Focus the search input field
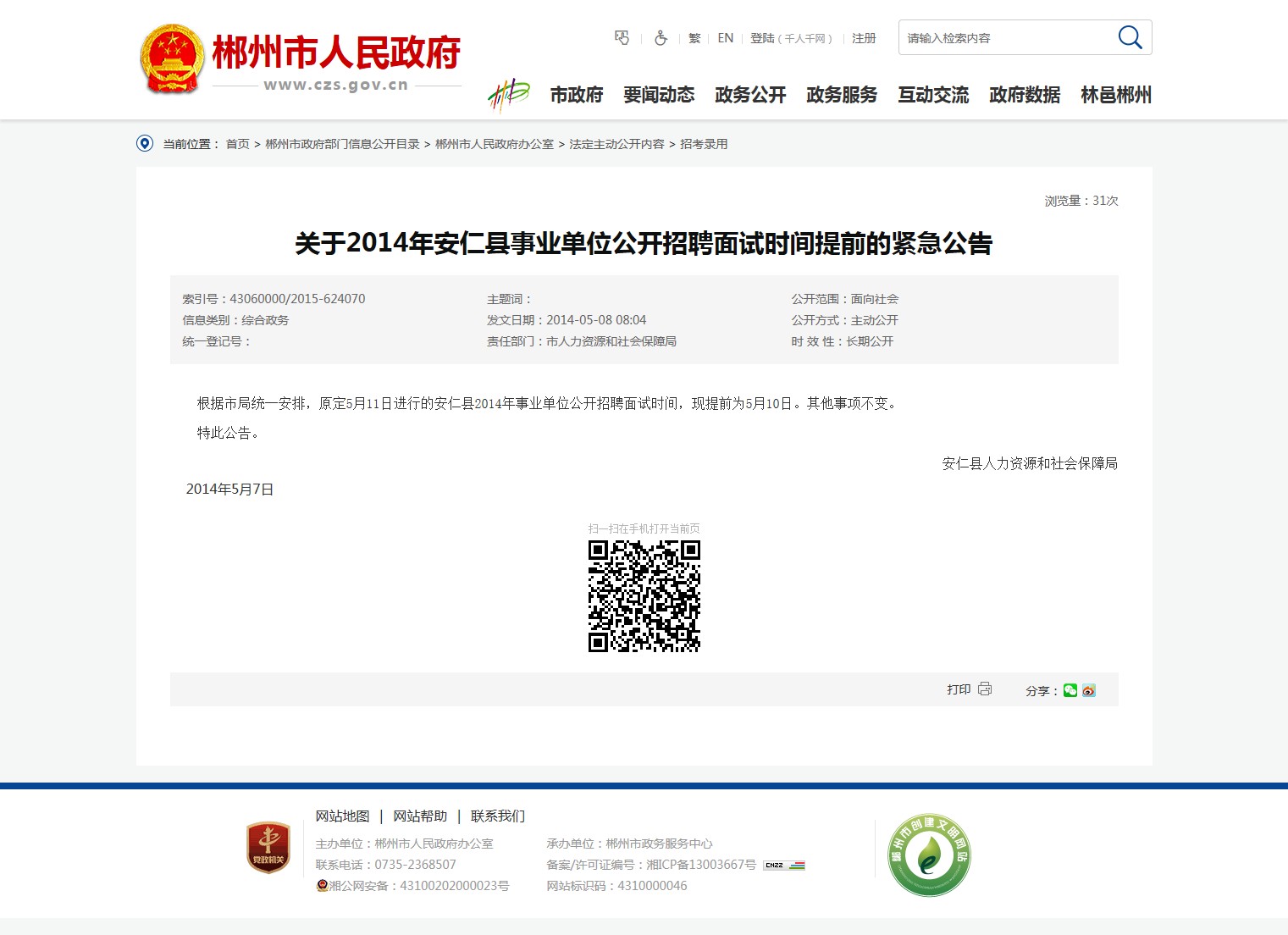The height and width of the screenshot is (935, 1288). pyautogui.click(x=1003, y=38)
